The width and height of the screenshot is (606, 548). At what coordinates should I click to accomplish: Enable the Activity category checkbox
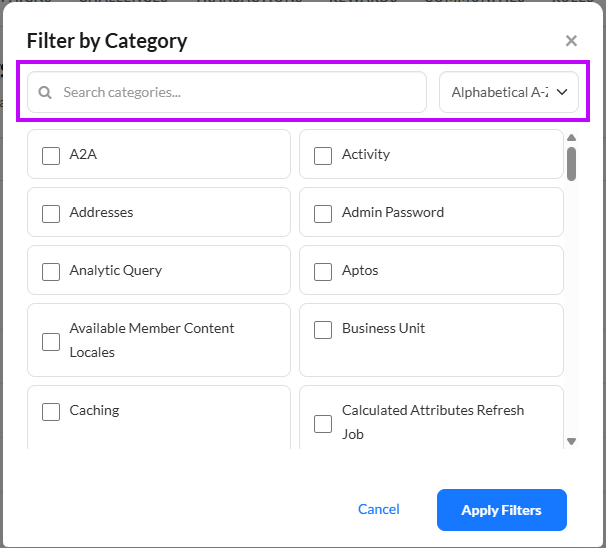coord(323,155)
